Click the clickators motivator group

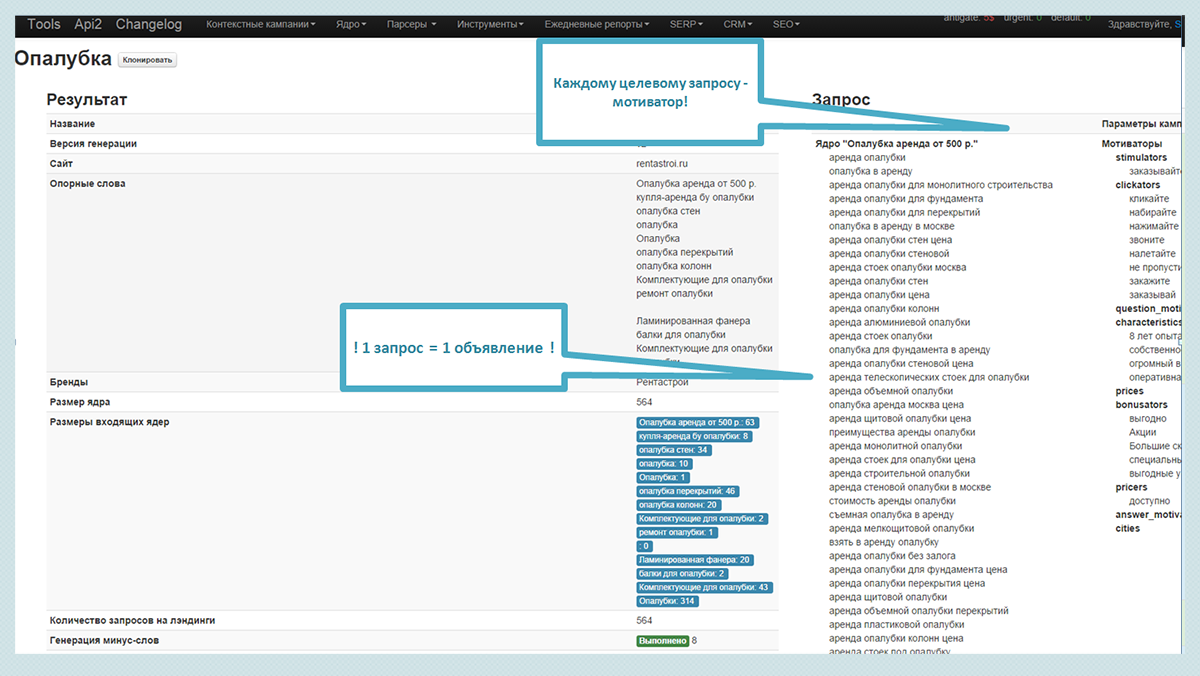pos(1138,185)
